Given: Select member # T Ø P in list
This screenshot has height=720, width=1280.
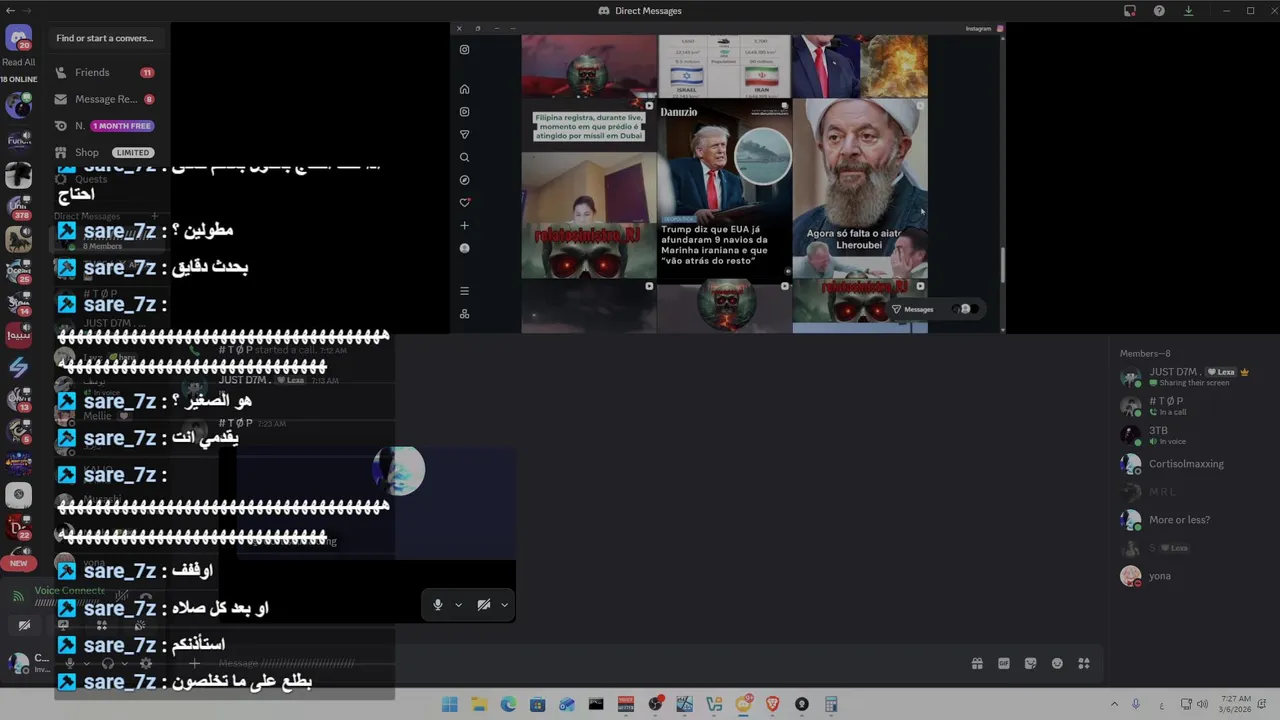Looking at the screenshot, I should (x=1187, y=406).
